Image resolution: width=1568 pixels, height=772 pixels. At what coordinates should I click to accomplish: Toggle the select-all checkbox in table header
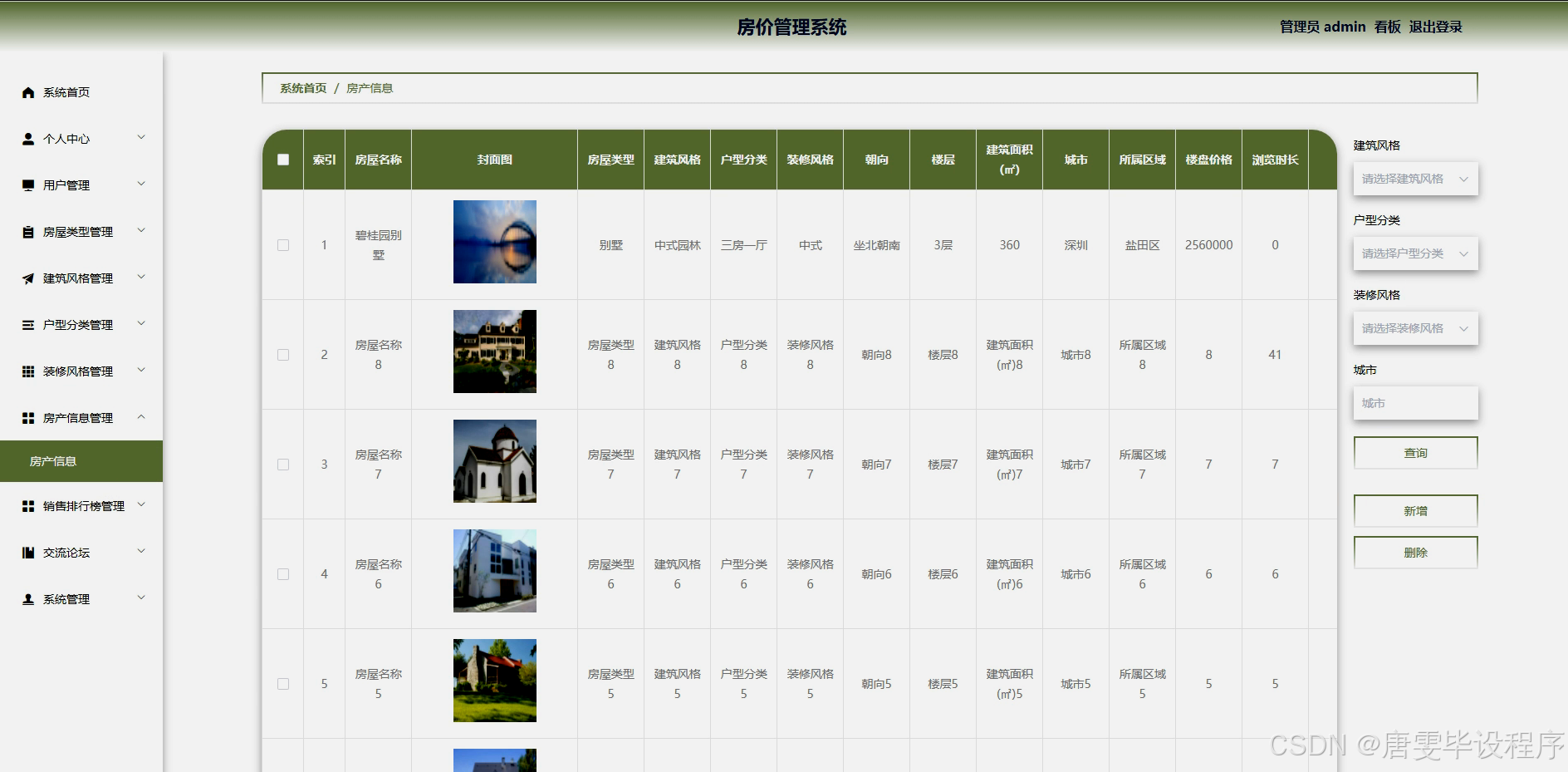(x=283, y=160)
